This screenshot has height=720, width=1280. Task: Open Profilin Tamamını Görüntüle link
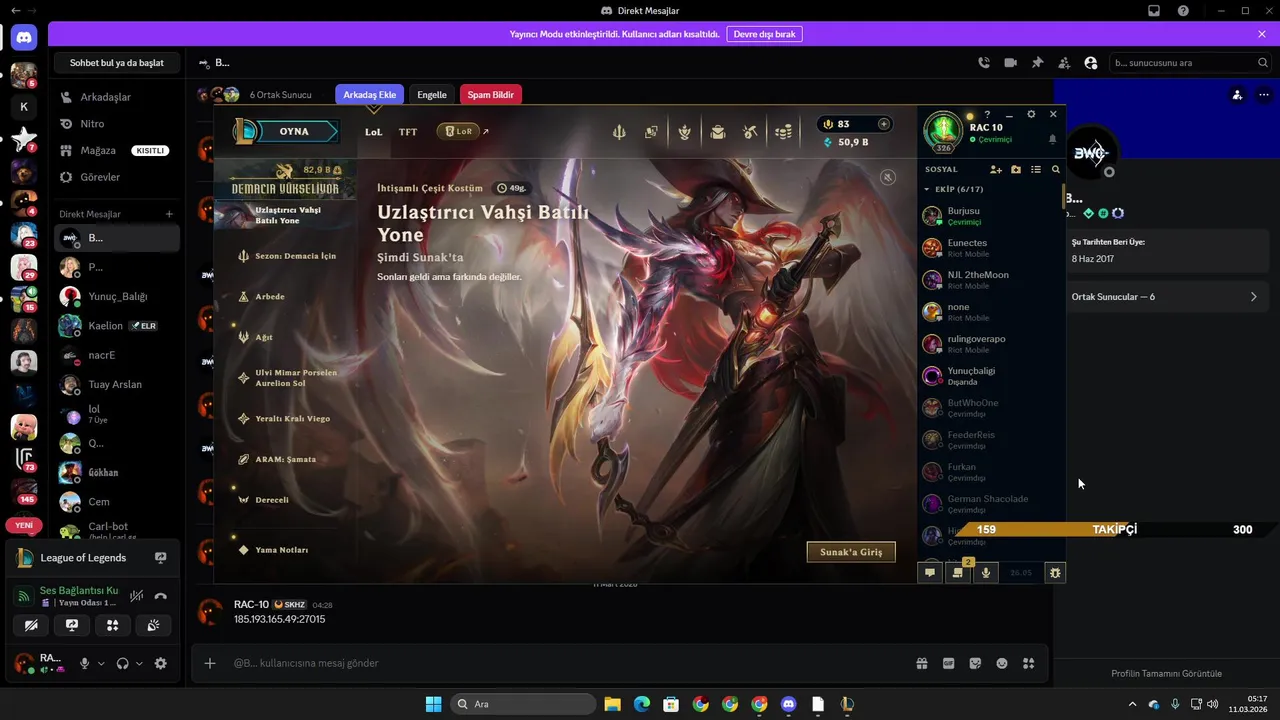coord(1166,673)
